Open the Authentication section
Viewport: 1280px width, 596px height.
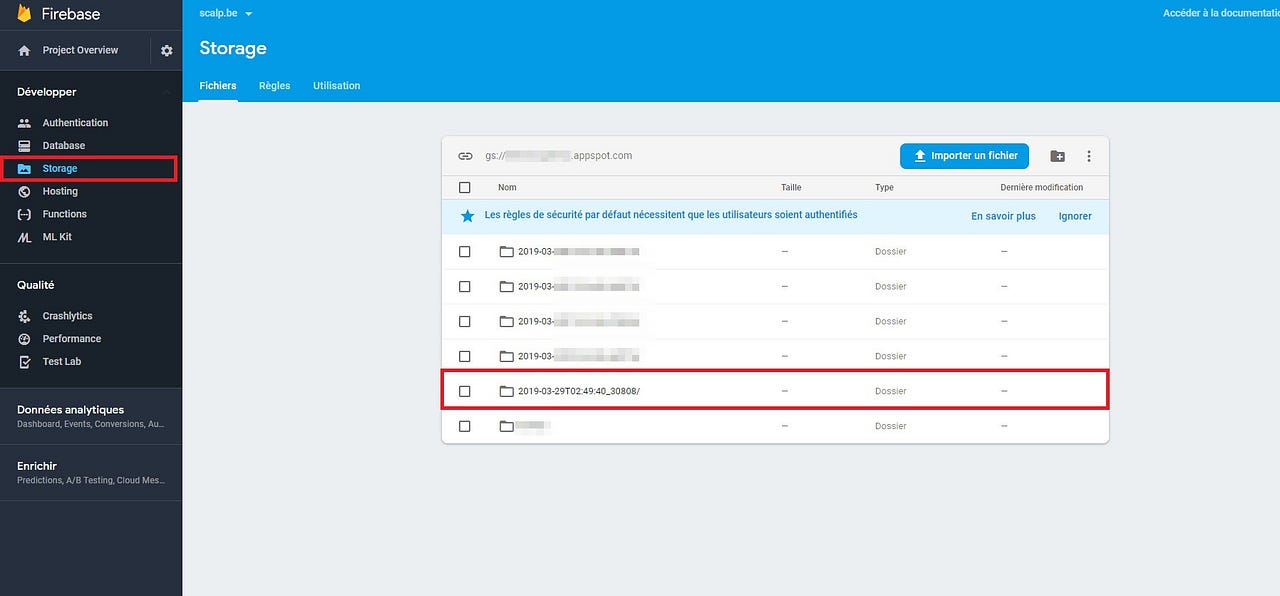pyautogui.click(x=73, y=122)
